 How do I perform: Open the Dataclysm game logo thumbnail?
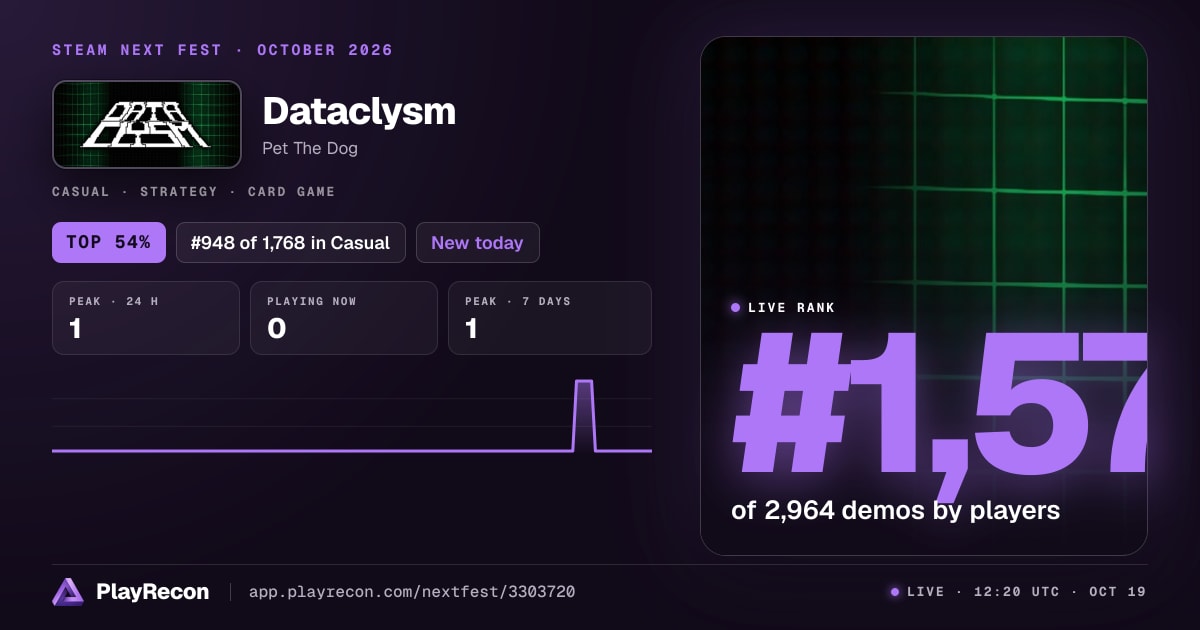coord(147,125)
